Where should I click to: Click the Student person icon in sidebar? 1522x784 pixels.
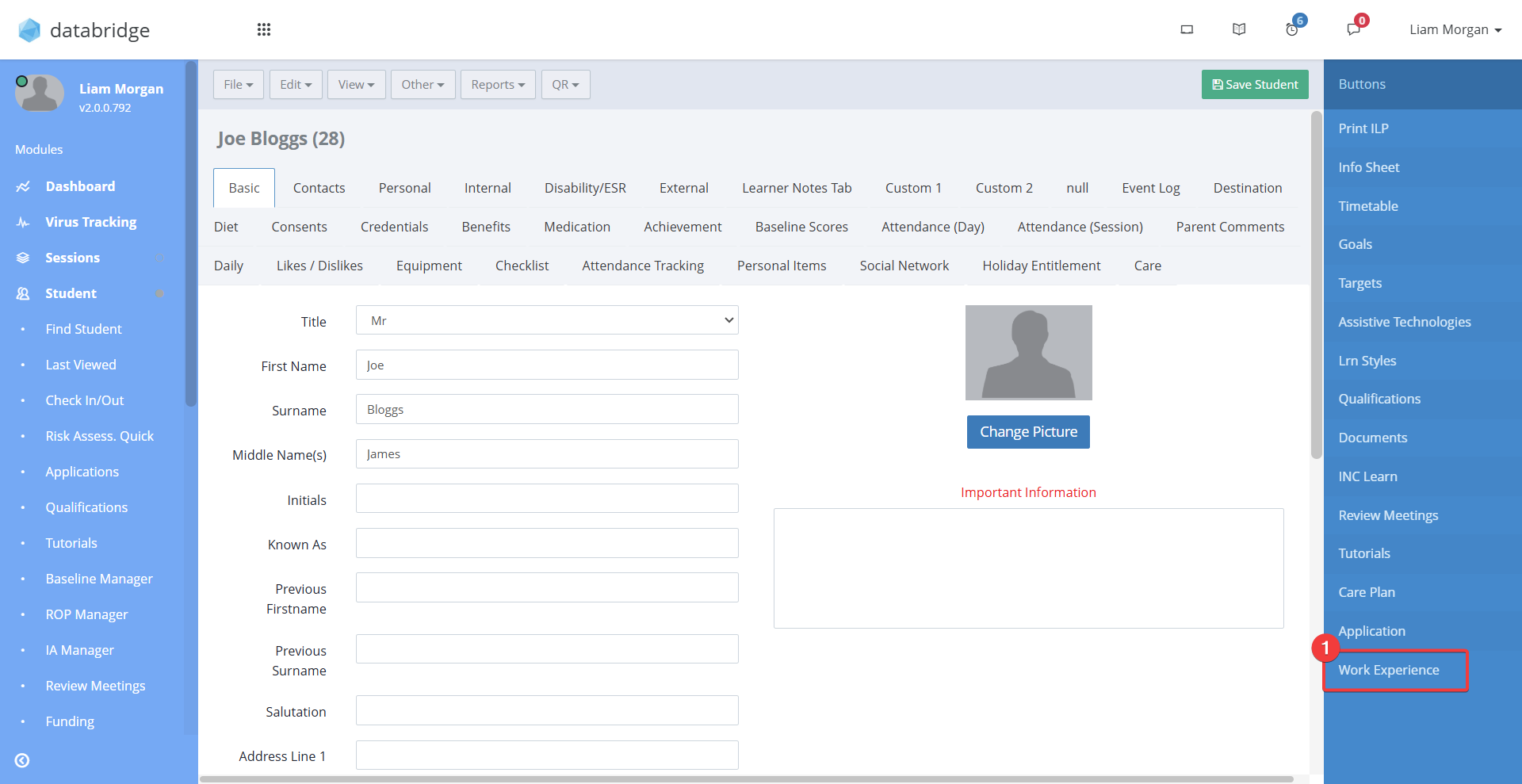[23, 293]
